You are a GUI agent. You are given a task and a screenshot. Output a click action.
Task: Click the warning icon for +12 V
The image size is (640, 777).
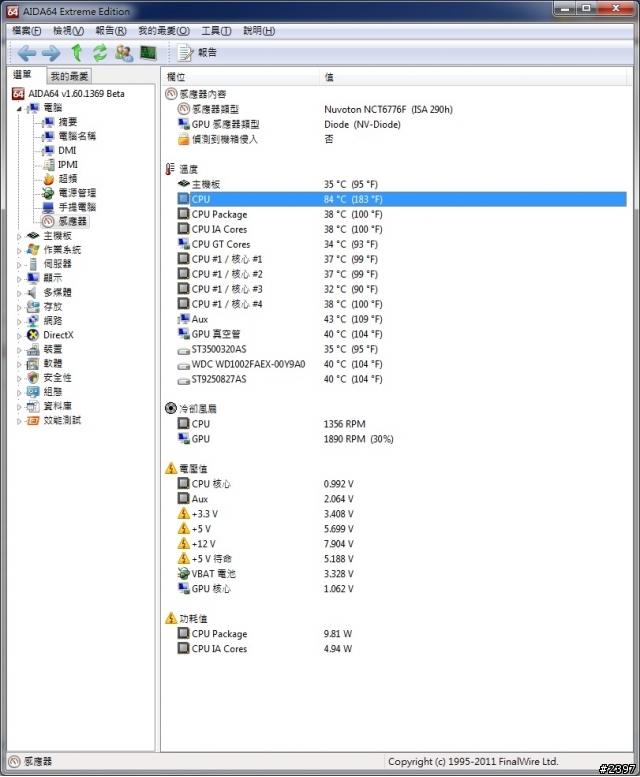click(x=183, y=544)
